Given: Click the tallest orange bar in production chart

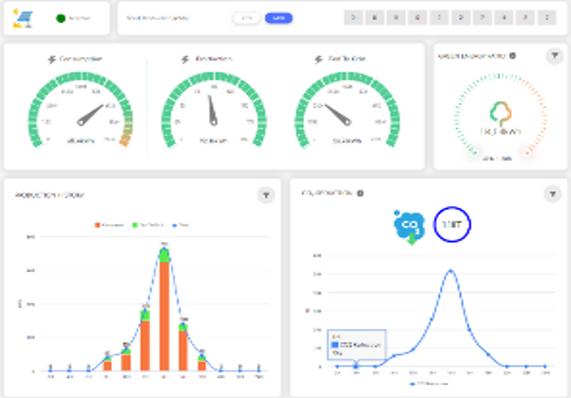Looking at the screenshot, I should click(x=165, y=316).
